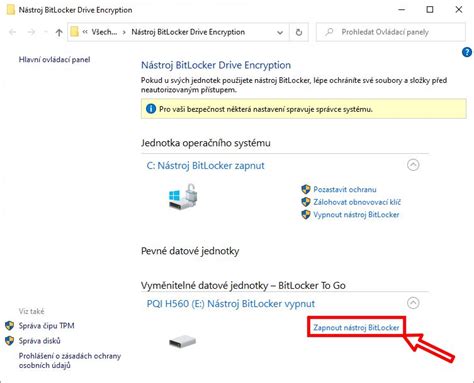Click Vypnout nástroj BitLocker link
The image size is (474, 383).
click(x=356, y=215)
